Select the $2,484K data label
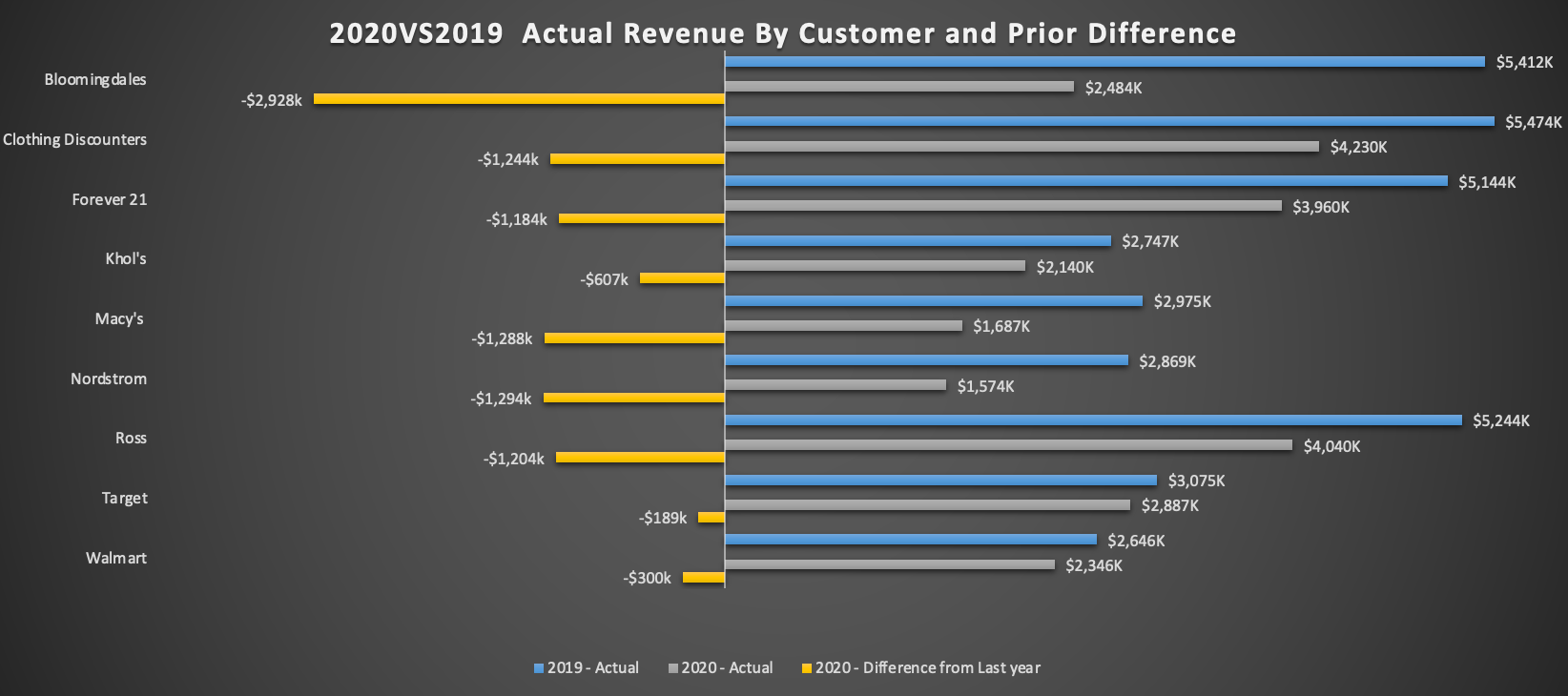The width and height of the screenshot is (1568, 696). [x=1113, y=88]
